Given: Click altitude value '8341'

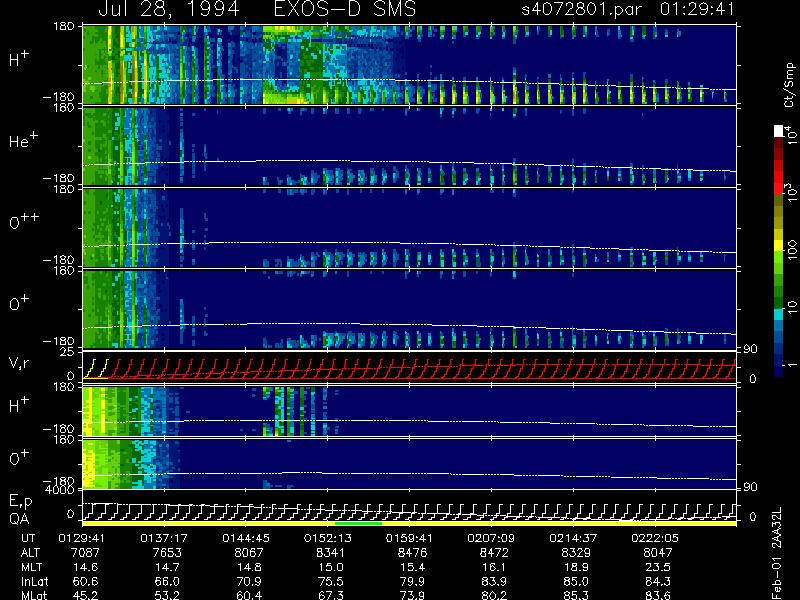Looking at the screenshot, I should point(331,553).
